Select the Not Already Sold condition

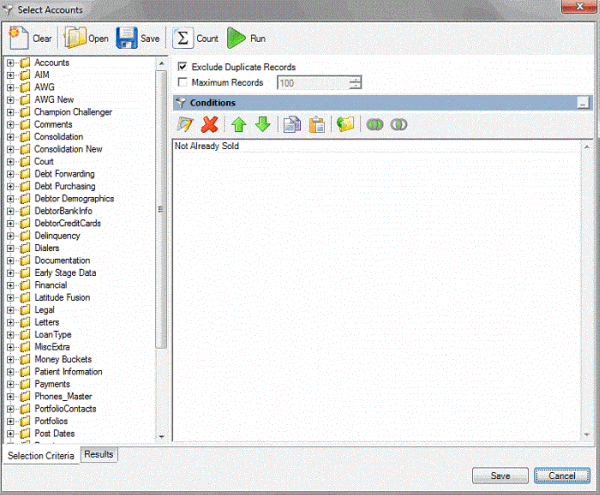point(207,146)
